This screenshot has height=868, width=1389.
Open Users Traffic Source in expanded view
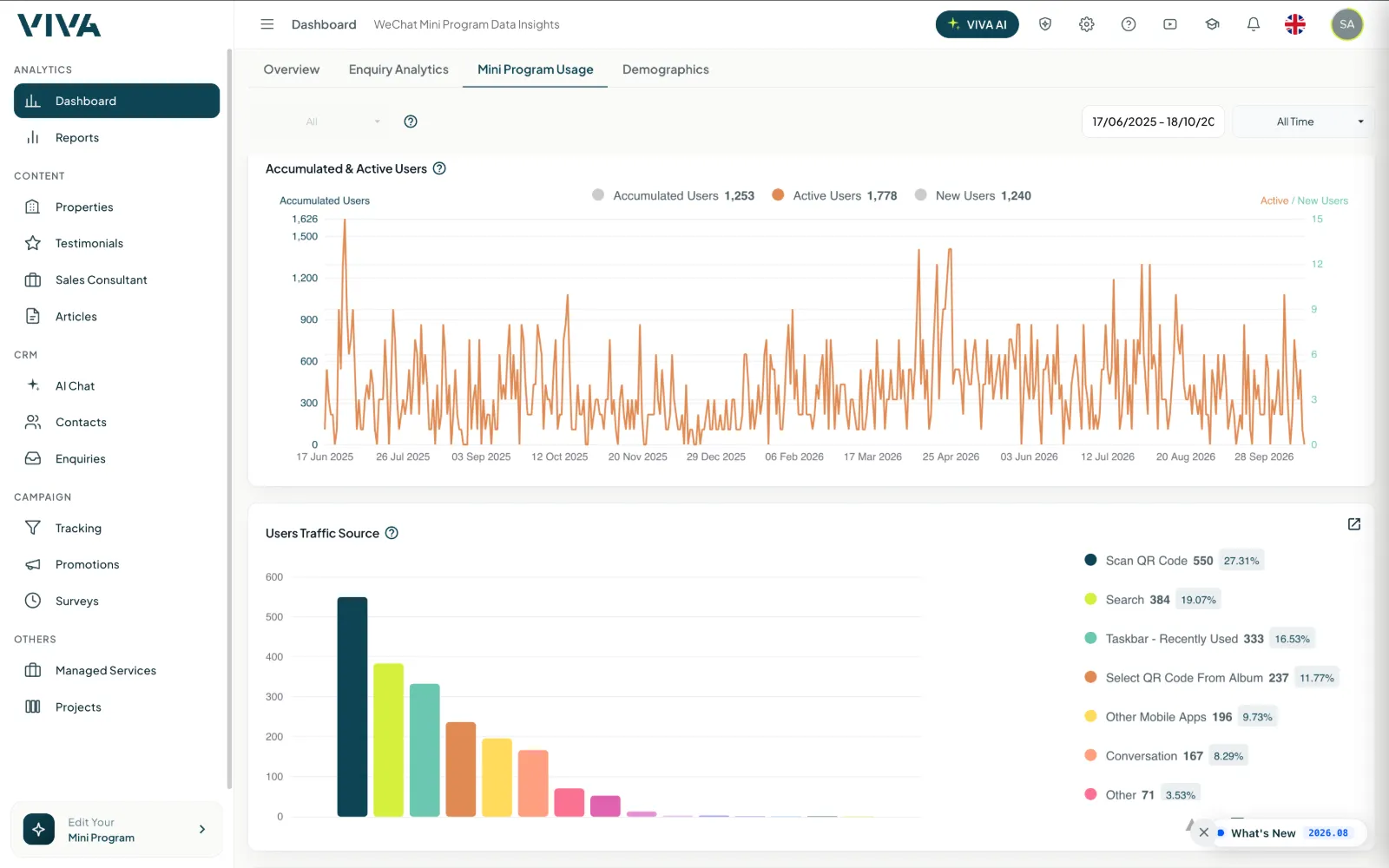point(1354,524)
